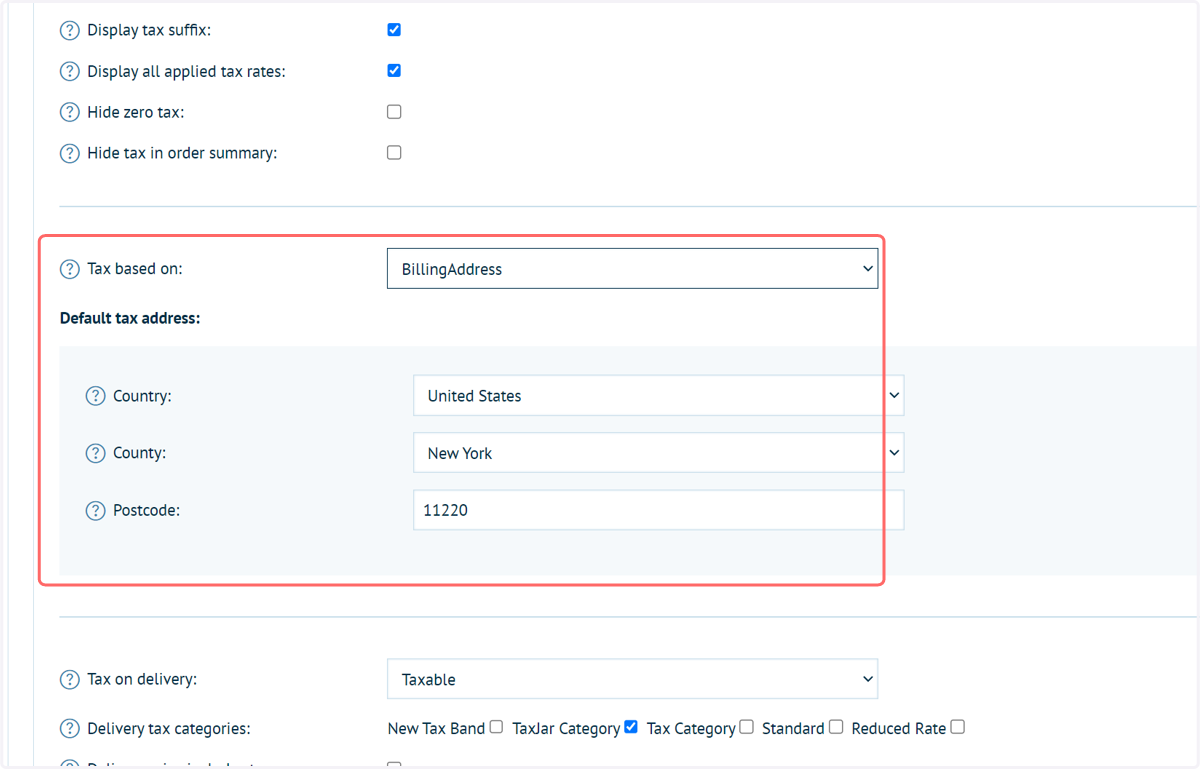Open the Tax on delivery dropdown
Image resolution: width=1200 pixels, height=769 pixels.
632,679
